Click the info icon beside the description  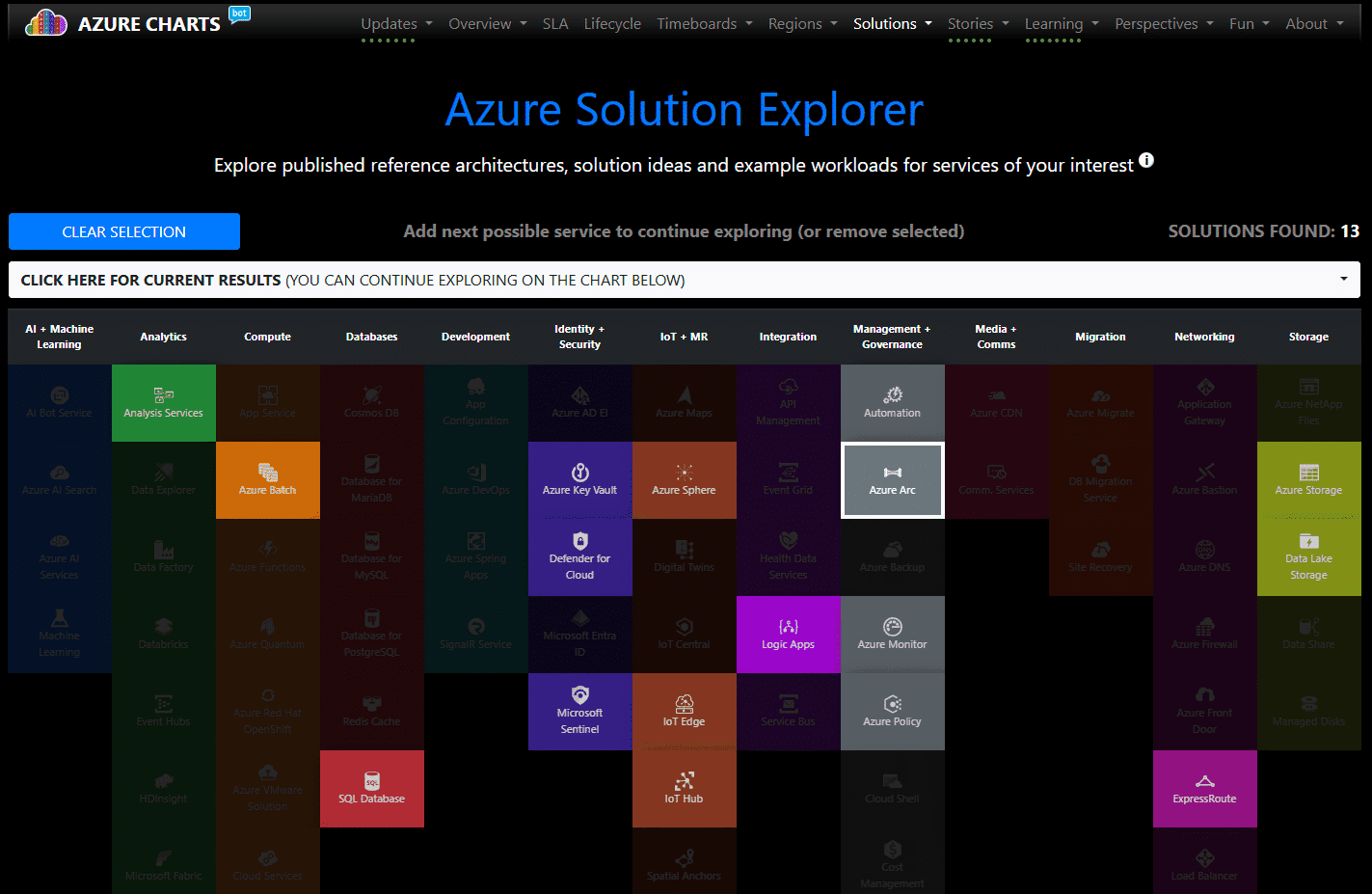click(x=1146, y=161)
